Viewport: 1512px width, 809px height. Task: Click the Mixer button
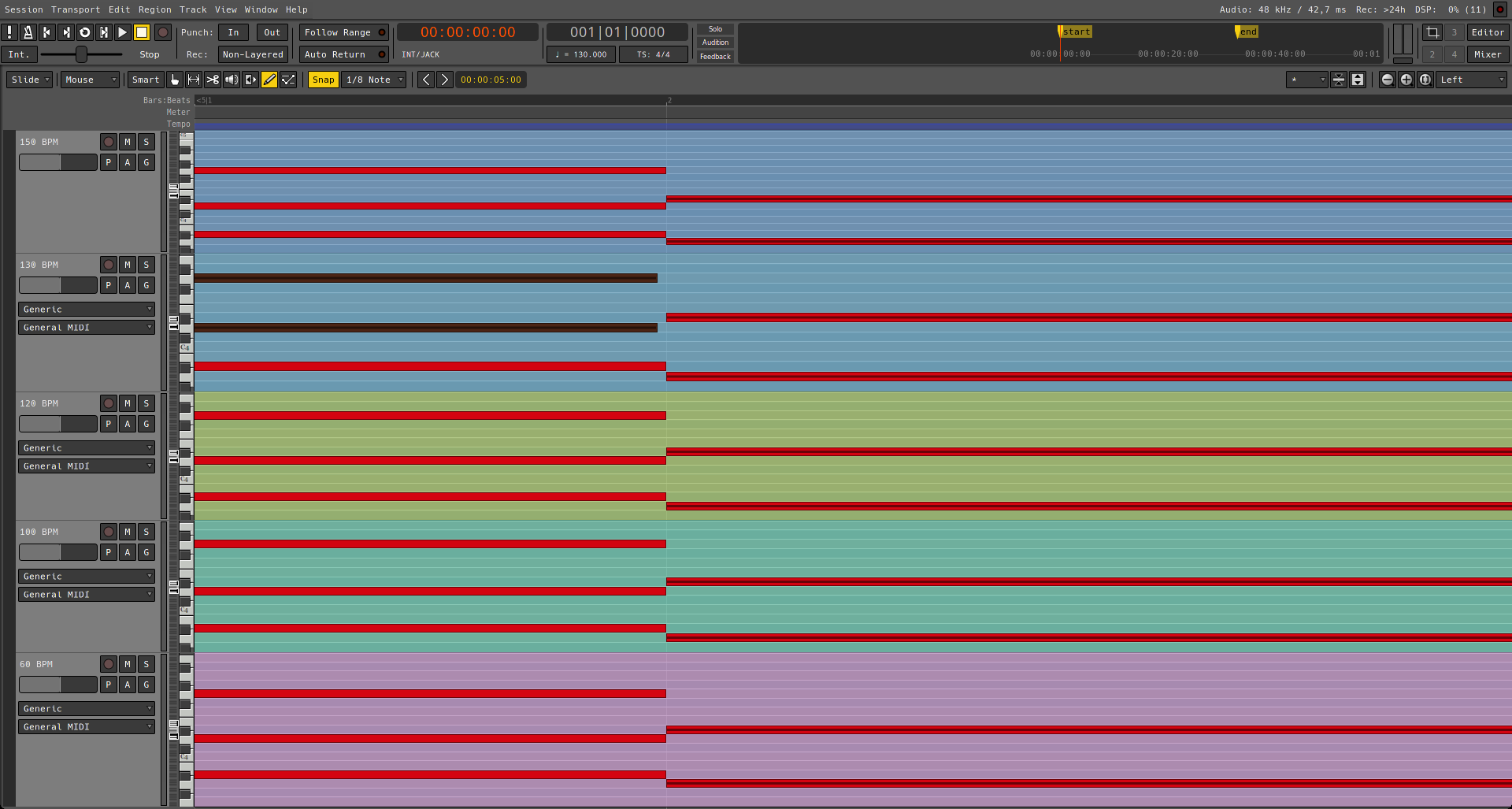pyautogui.click(x=1487, y=54)
